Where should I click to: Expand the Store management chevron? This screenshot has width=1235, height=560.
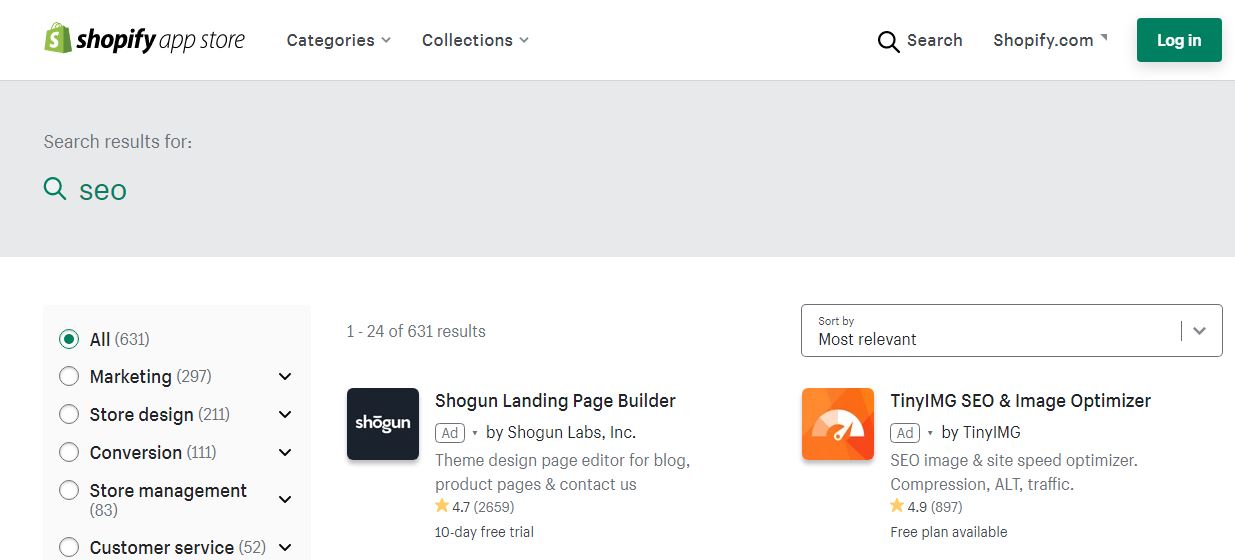point(285,499)
